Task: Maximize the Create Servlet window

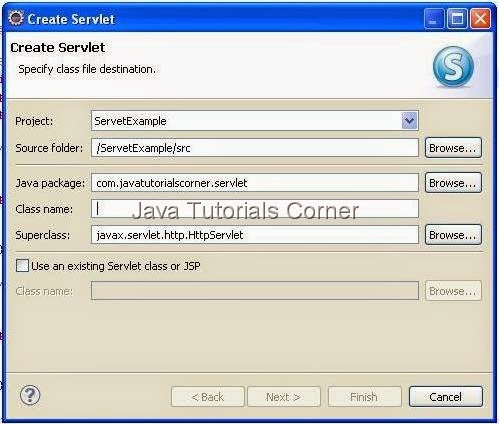Action: 457,18
